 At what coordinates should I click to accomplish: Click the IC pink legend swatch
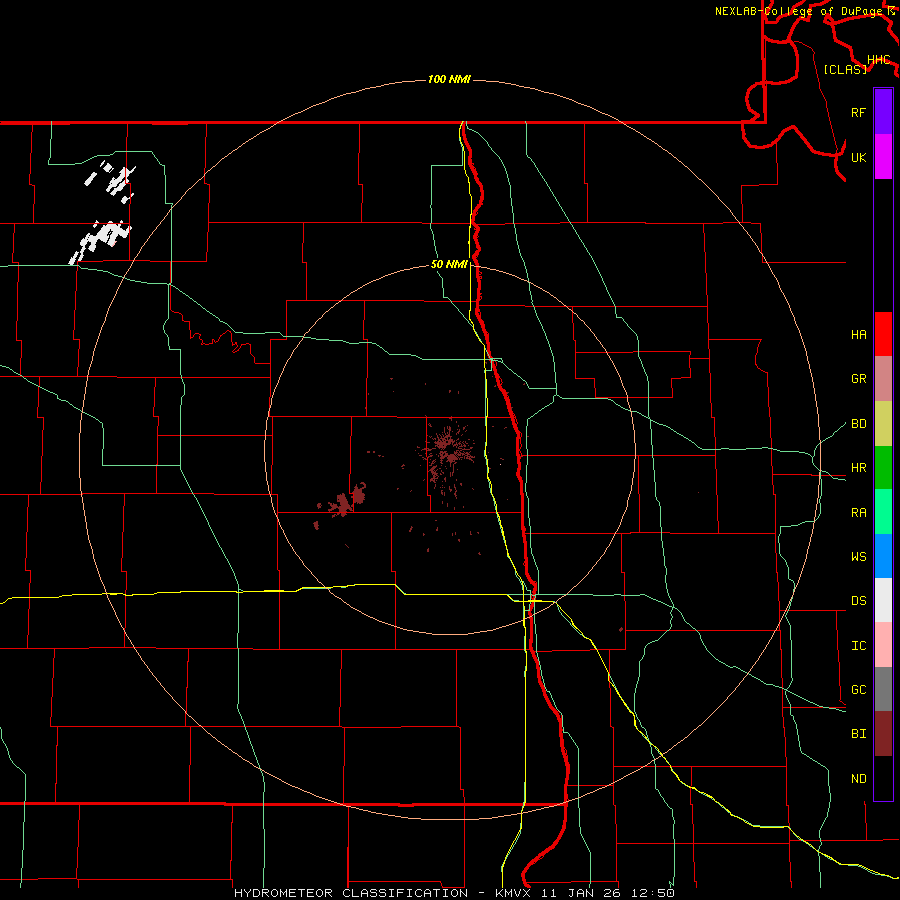(883, 645)
